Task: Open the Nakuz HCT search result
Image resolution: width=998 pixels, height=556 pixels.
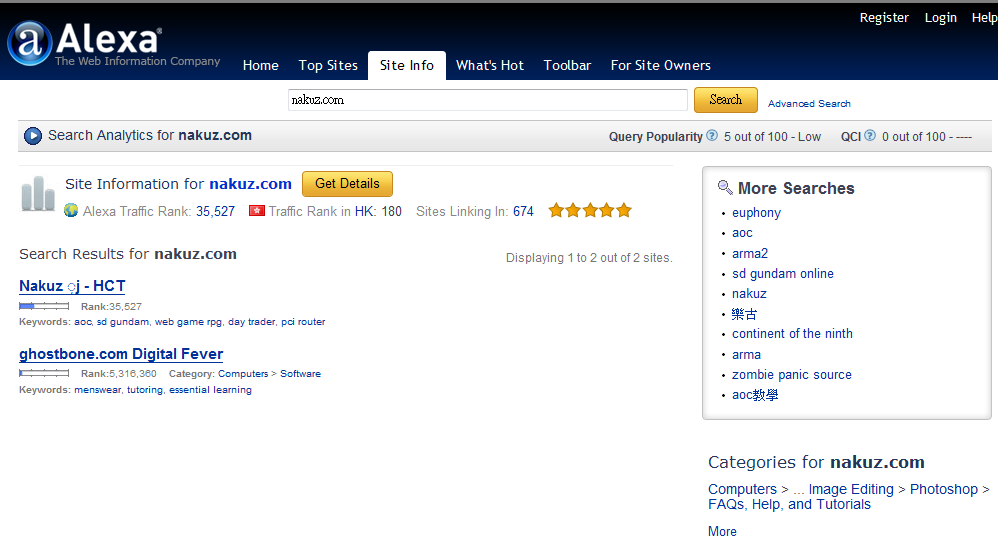Action: 73,286
